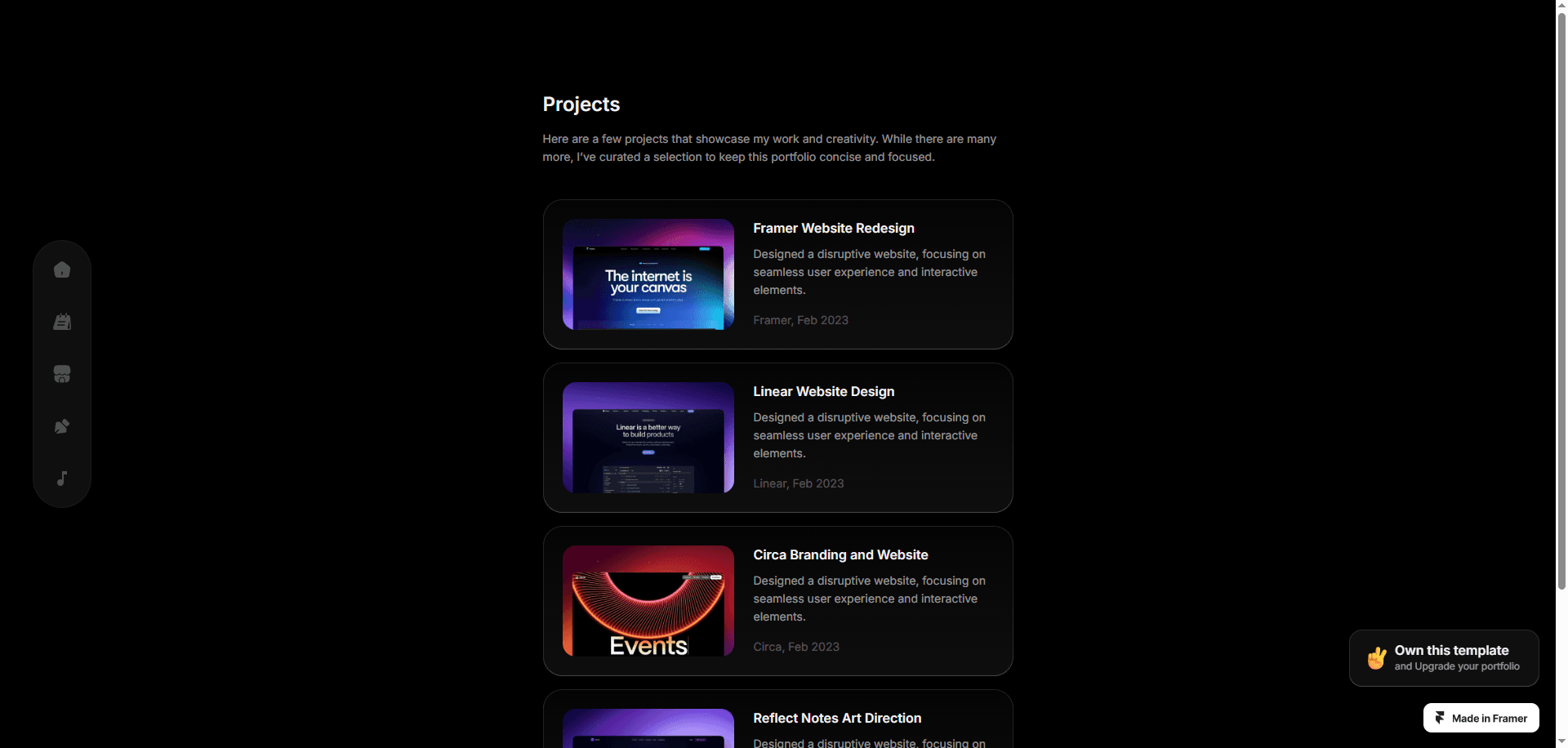Click the Linear Website Design title

tap(824, 392)
